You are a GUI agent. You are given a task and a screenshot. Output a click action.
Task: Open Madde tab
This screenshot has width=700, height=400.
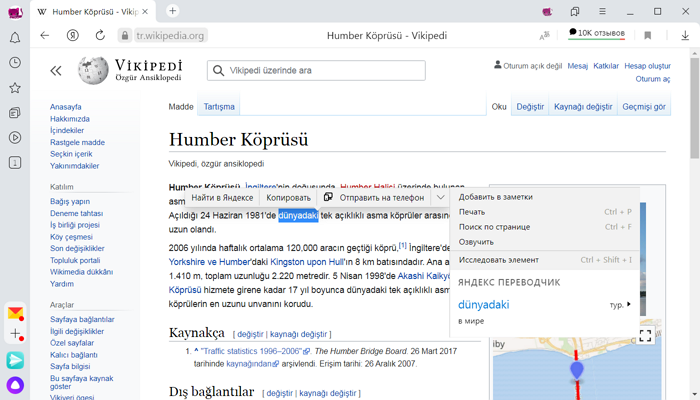point(181,107)
